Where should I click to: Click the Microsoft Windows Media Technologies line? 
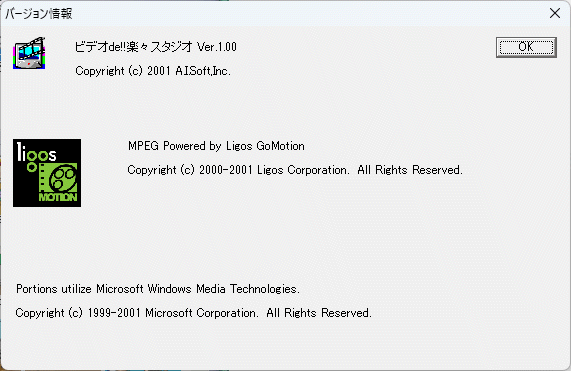(x=158, y=289)
